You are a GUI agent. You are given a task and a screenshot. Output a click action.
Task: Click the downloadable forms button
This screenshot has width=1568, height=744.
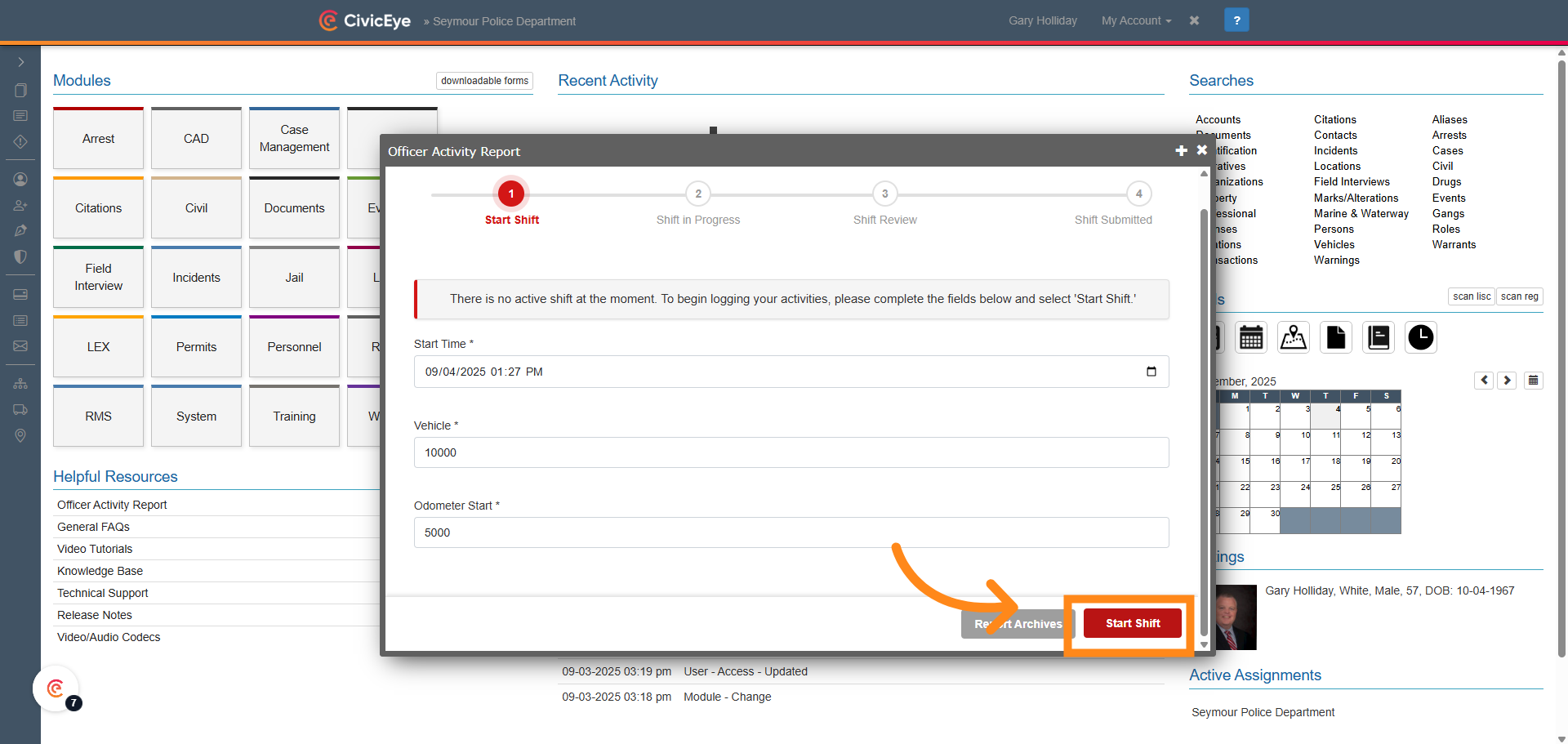tap(484, 81)
